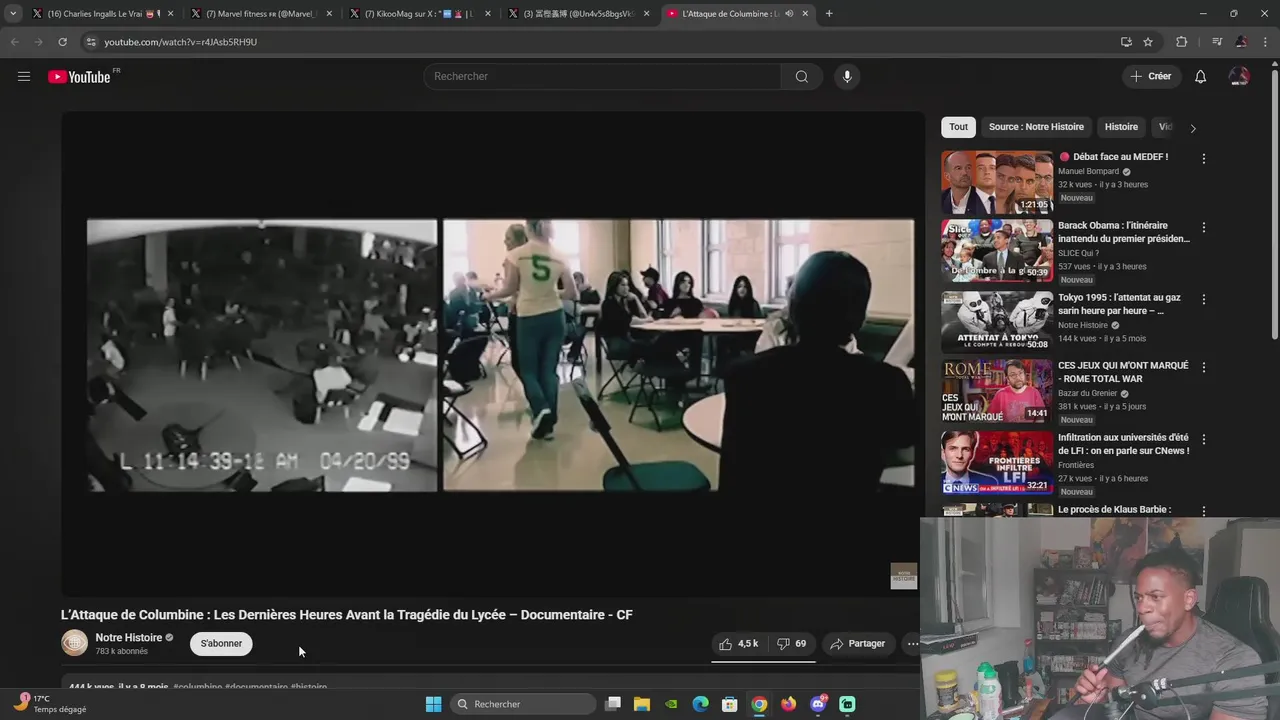Open options for Le procès de Klaus Barbie video
Screen dimensions: 1280x720
1204,511
